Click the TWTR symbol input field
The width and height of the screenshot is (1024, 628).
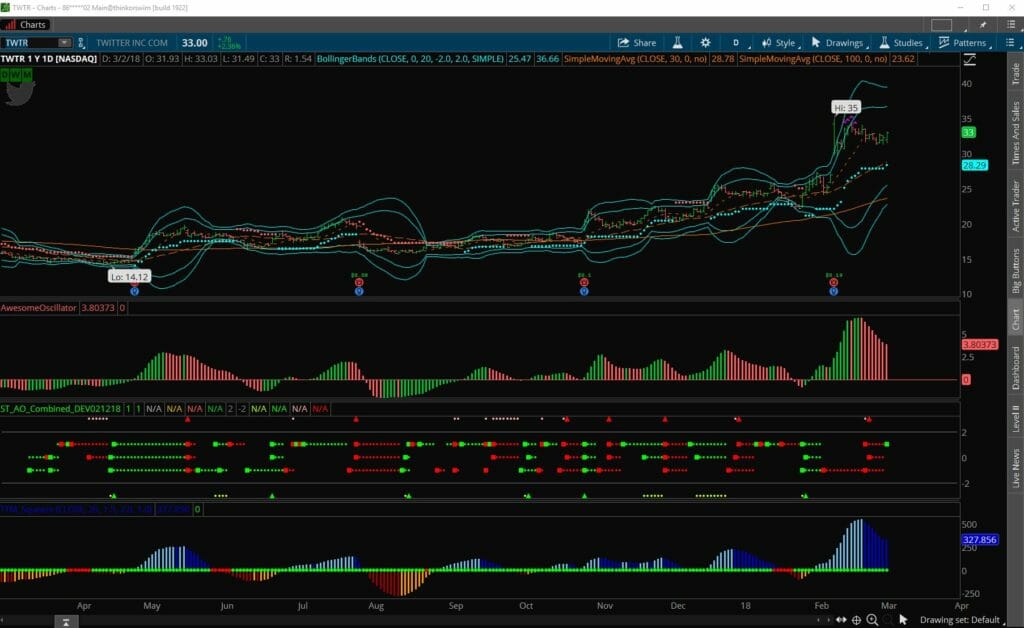[30, 43]
